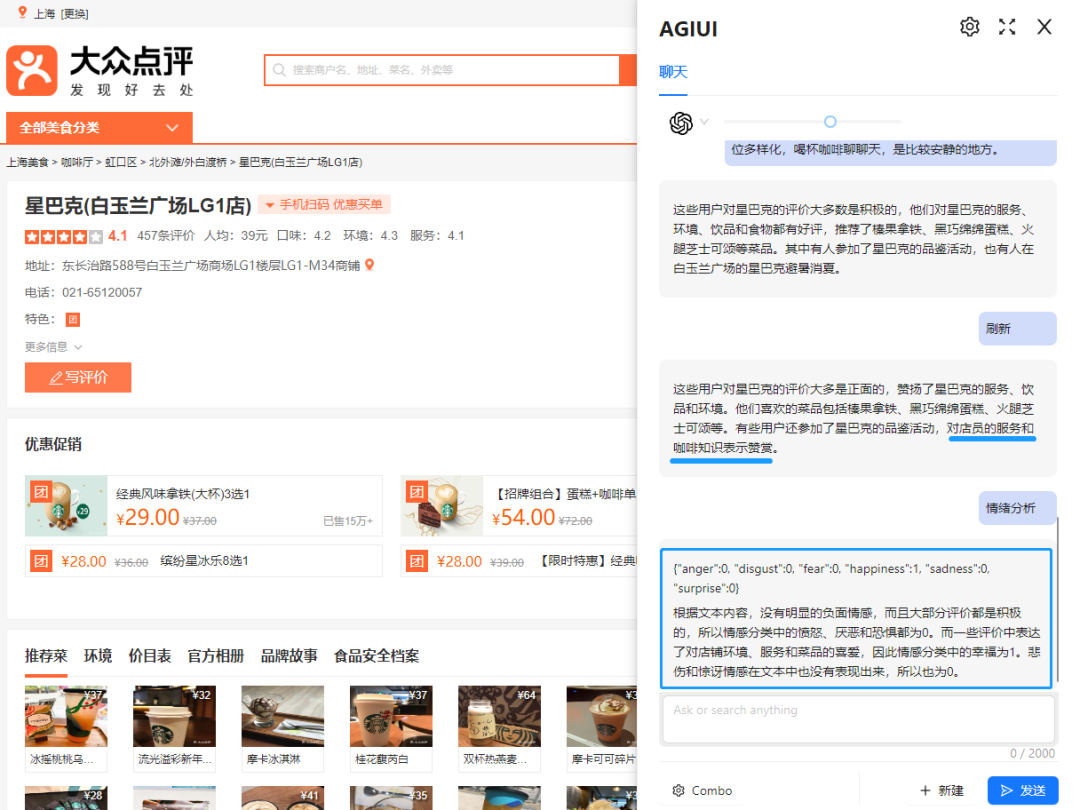This screenshot has width=1080, height=810.
Task: Select 价目表 tab
Action: pyautogui.click(x=149, y=656)
